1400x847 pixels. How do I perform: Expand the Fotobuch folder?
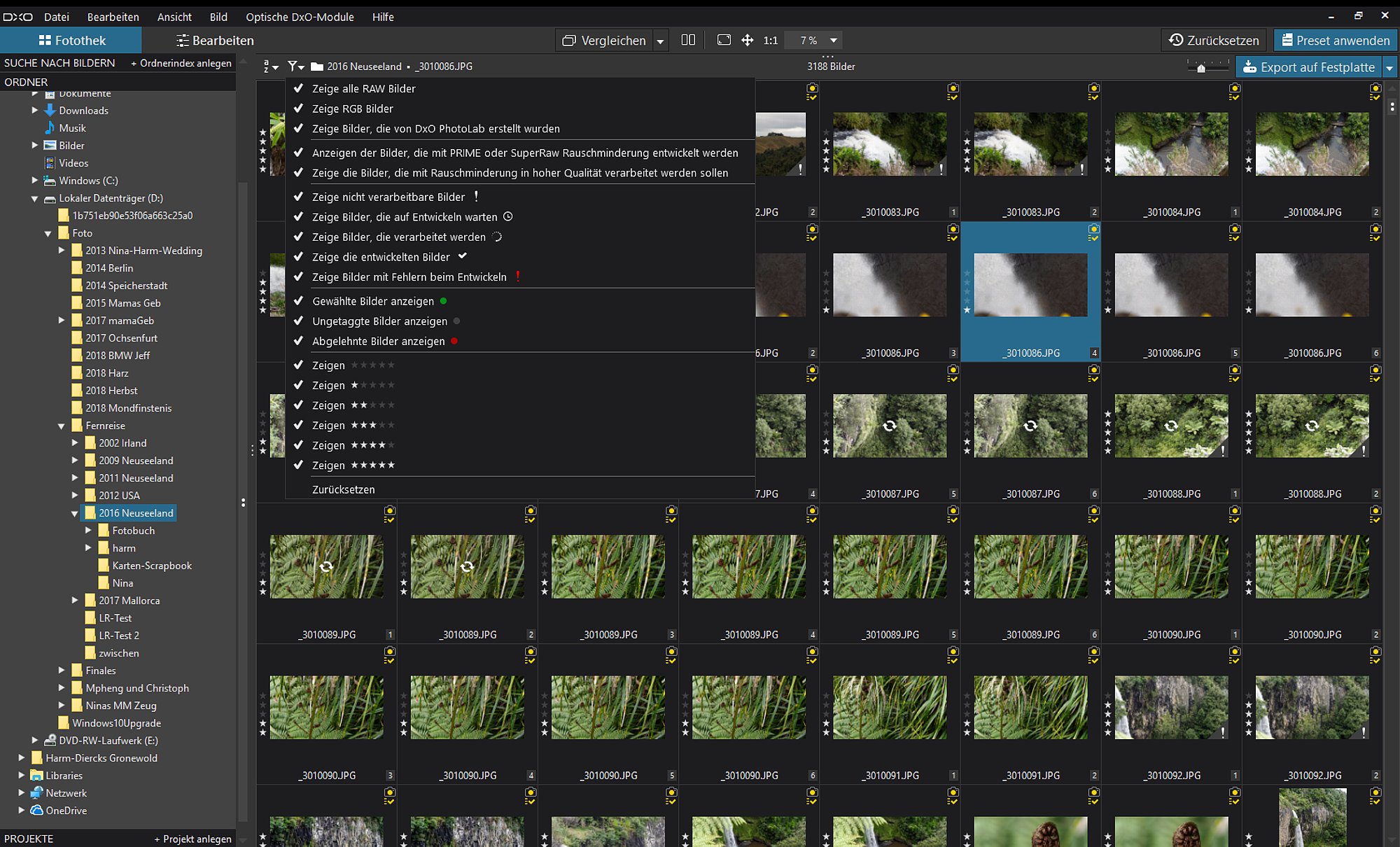(88, 530)
